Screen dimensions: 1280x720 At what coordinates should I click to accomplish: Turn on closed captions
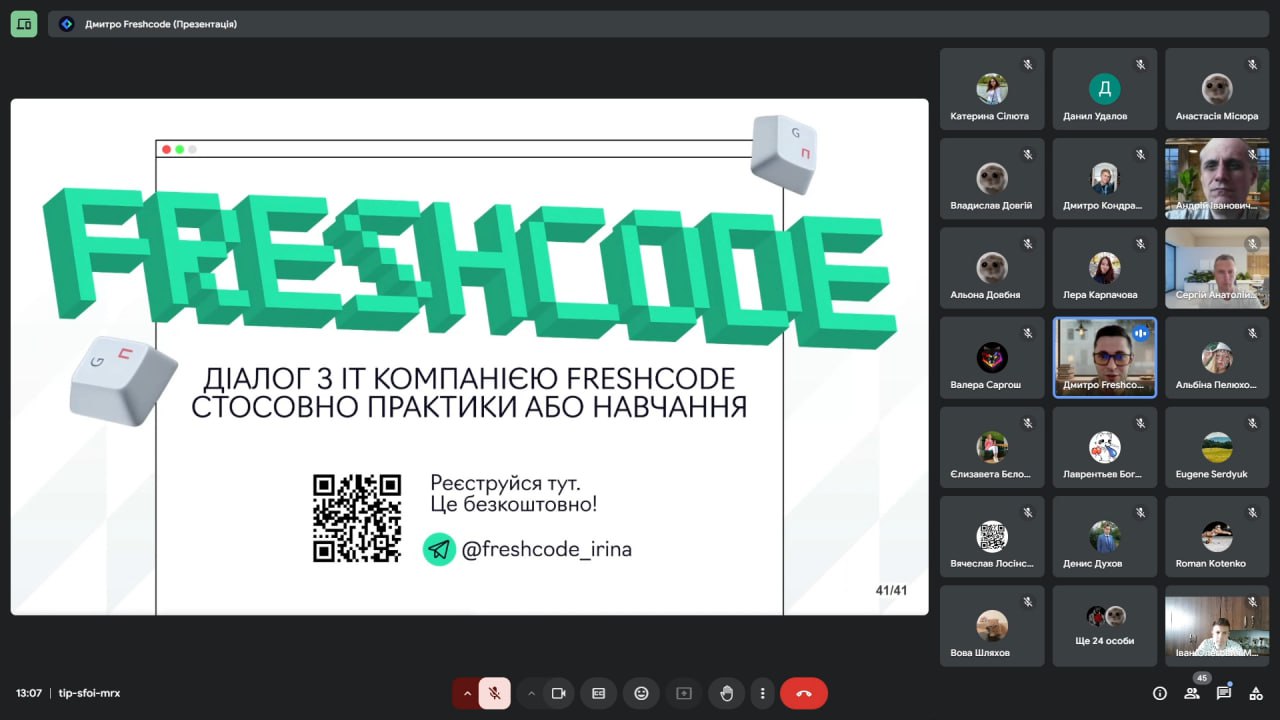598,693
